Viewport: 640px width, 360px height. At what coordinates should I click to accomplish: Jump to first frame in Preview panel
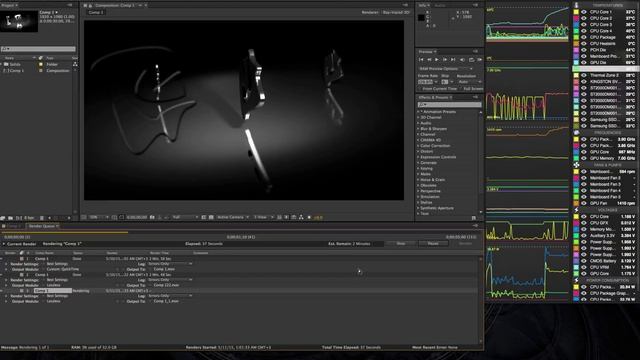[x=421, y=60]
